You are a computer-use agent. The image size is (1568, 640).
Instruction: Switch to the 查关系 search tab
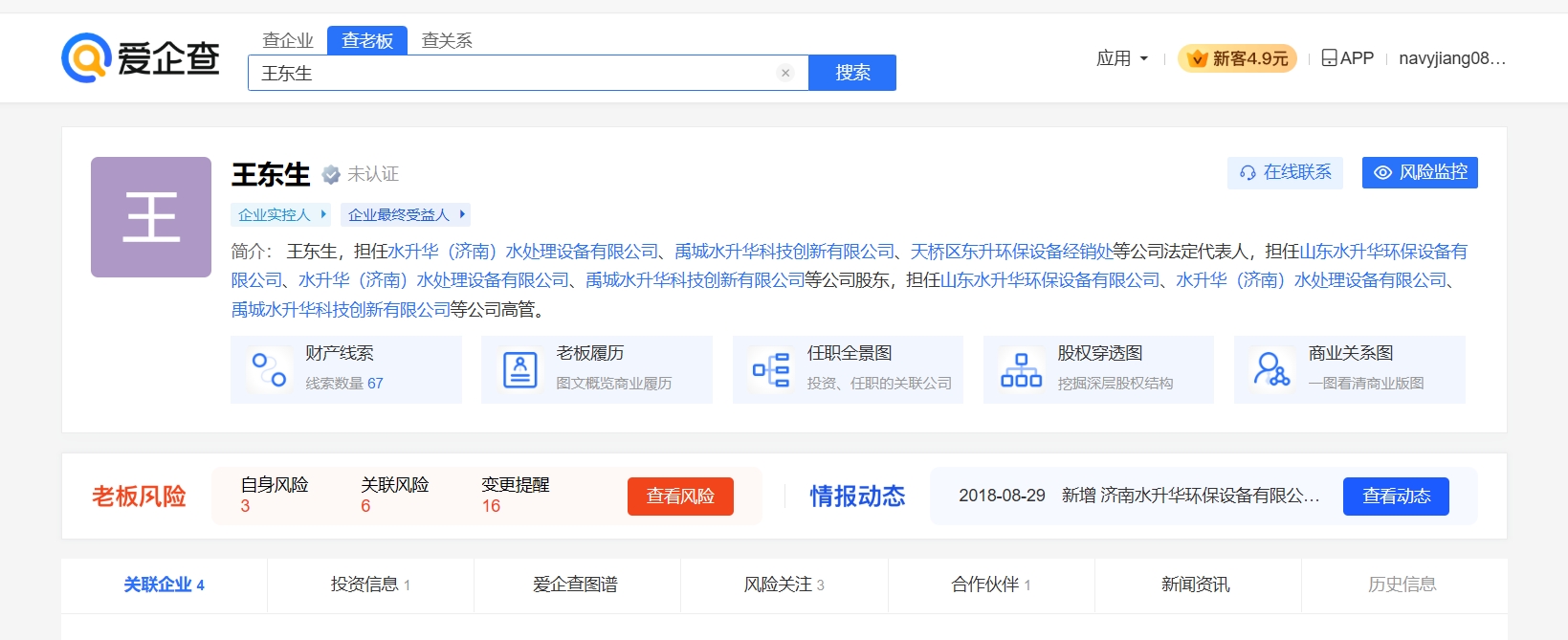tap(447, 40)
